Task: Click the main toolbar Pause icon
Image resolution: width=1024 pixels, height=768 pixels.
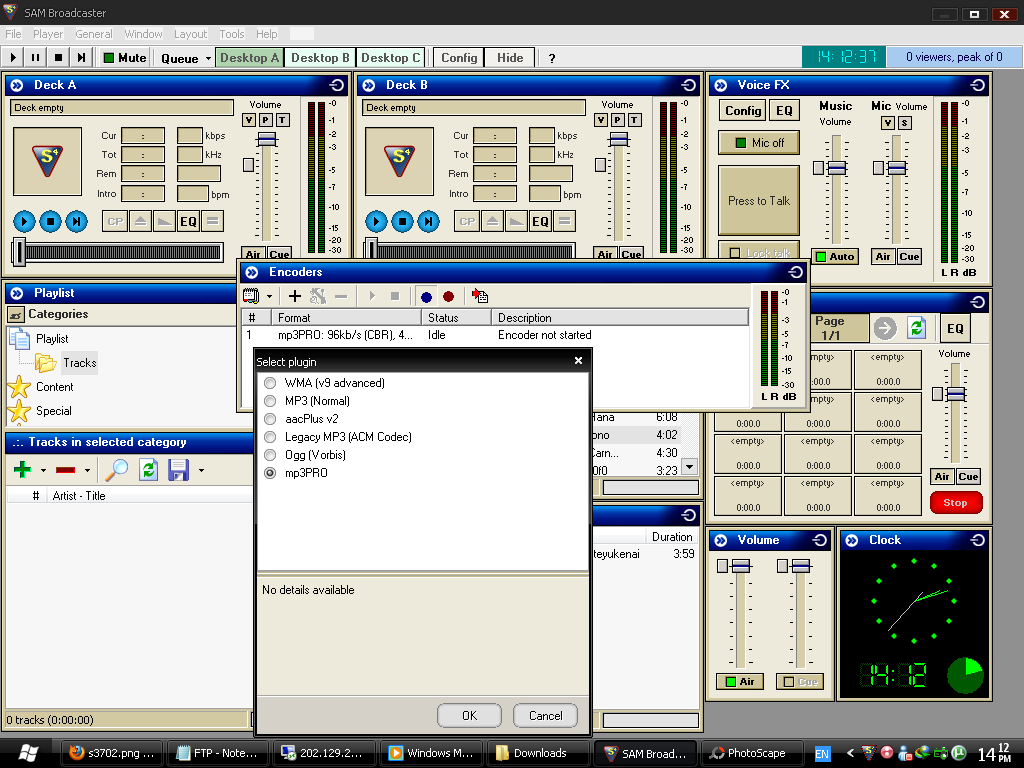Action: pos(35,57)
